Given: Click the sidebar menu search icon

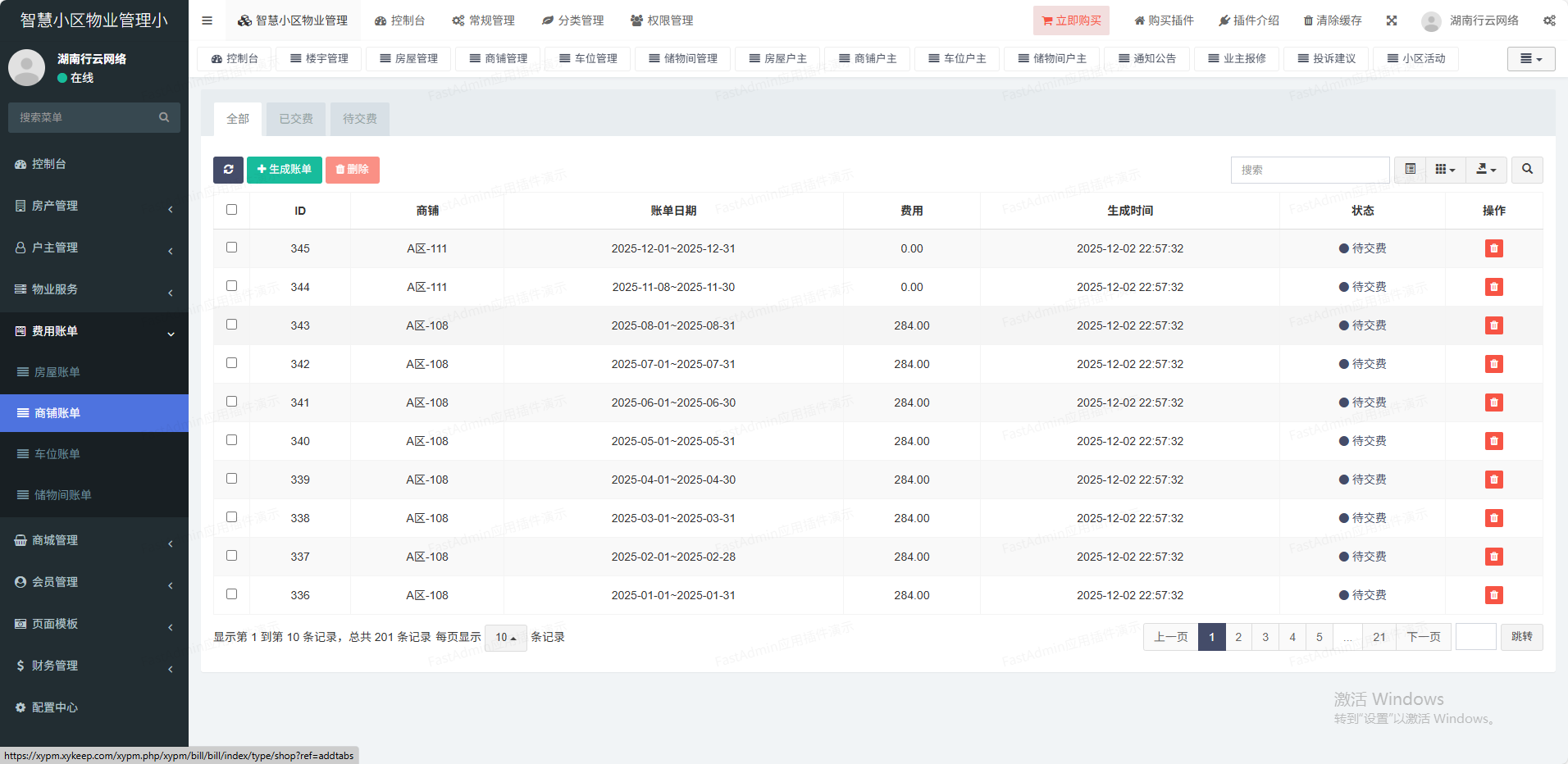Looking at the screenshot, I should click(x=164, y=117).
